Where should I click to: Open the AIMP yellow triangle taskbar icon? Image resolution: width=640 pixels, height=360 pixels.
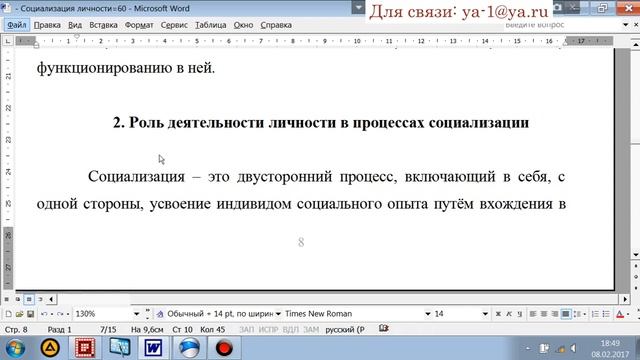[x=50, y=348]
